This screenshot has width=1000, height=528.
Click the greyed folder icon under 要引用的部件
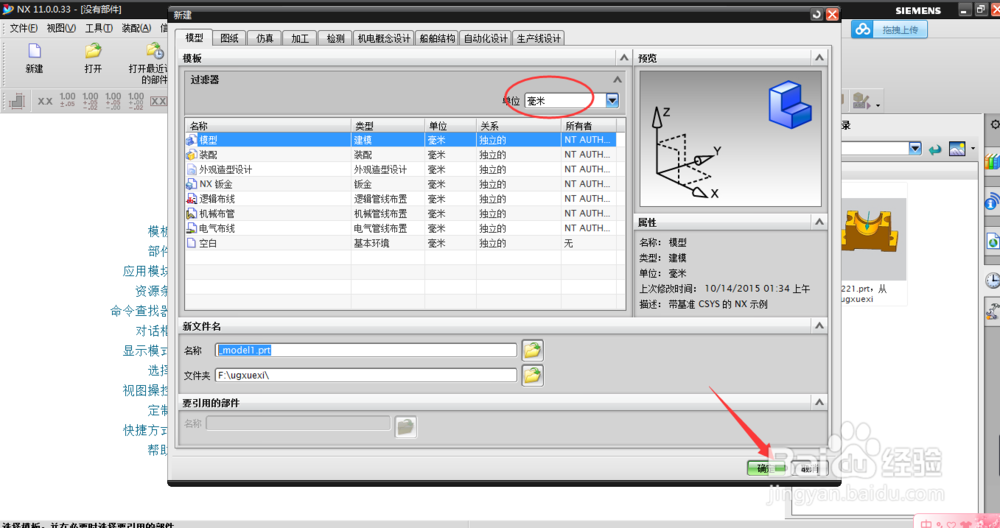click(406, 427)
